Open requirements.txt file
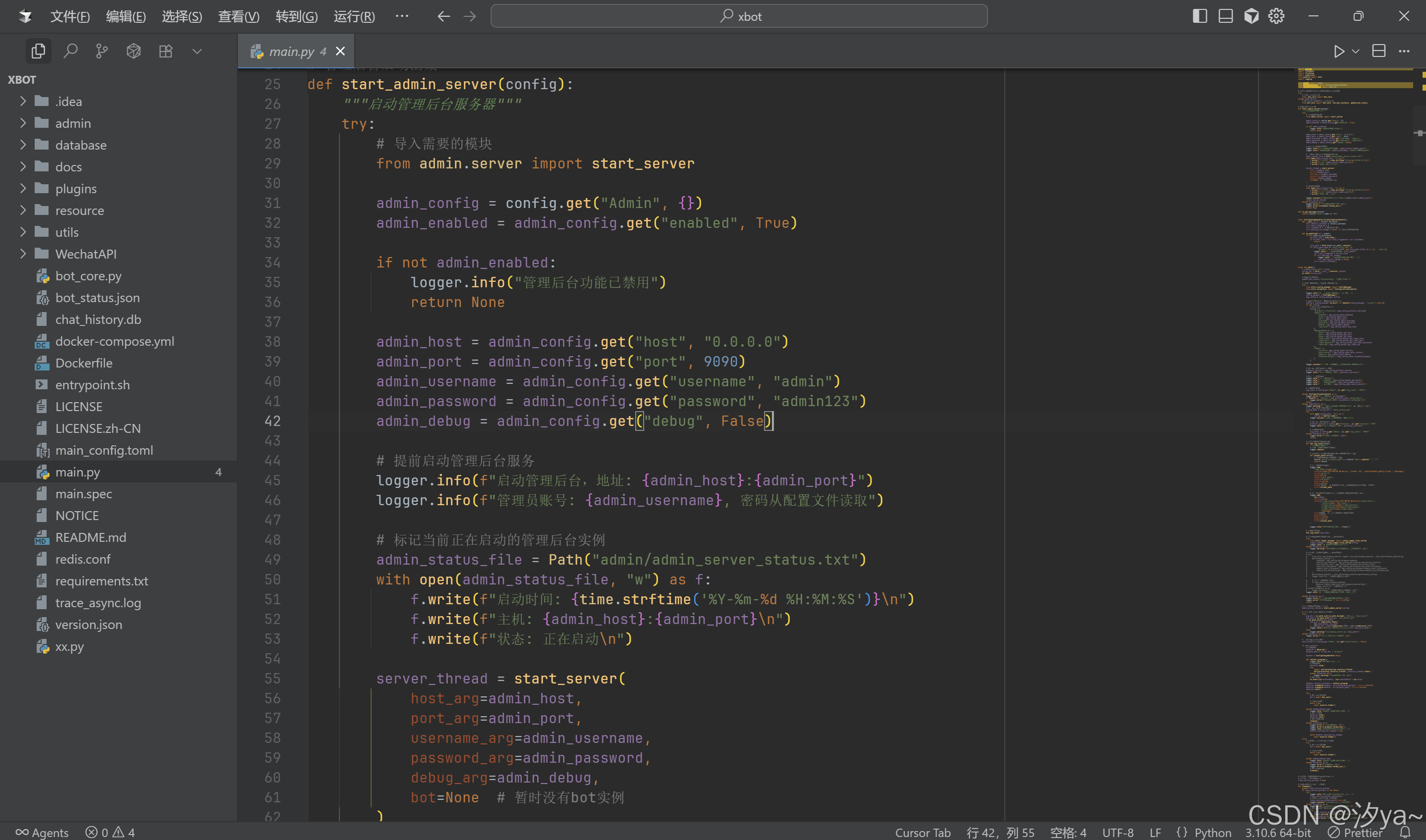 118,581
